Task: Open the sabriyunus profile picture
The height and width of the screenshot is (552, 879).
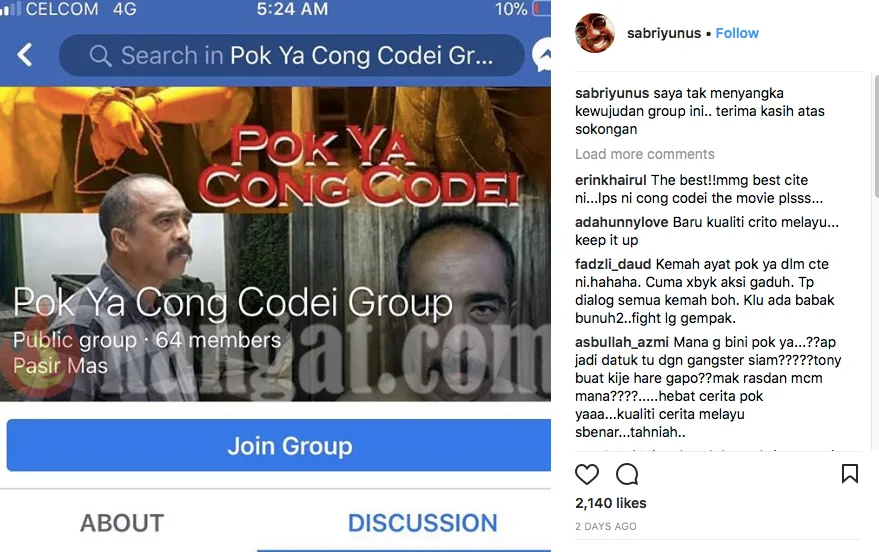Action: coord(595,33)
